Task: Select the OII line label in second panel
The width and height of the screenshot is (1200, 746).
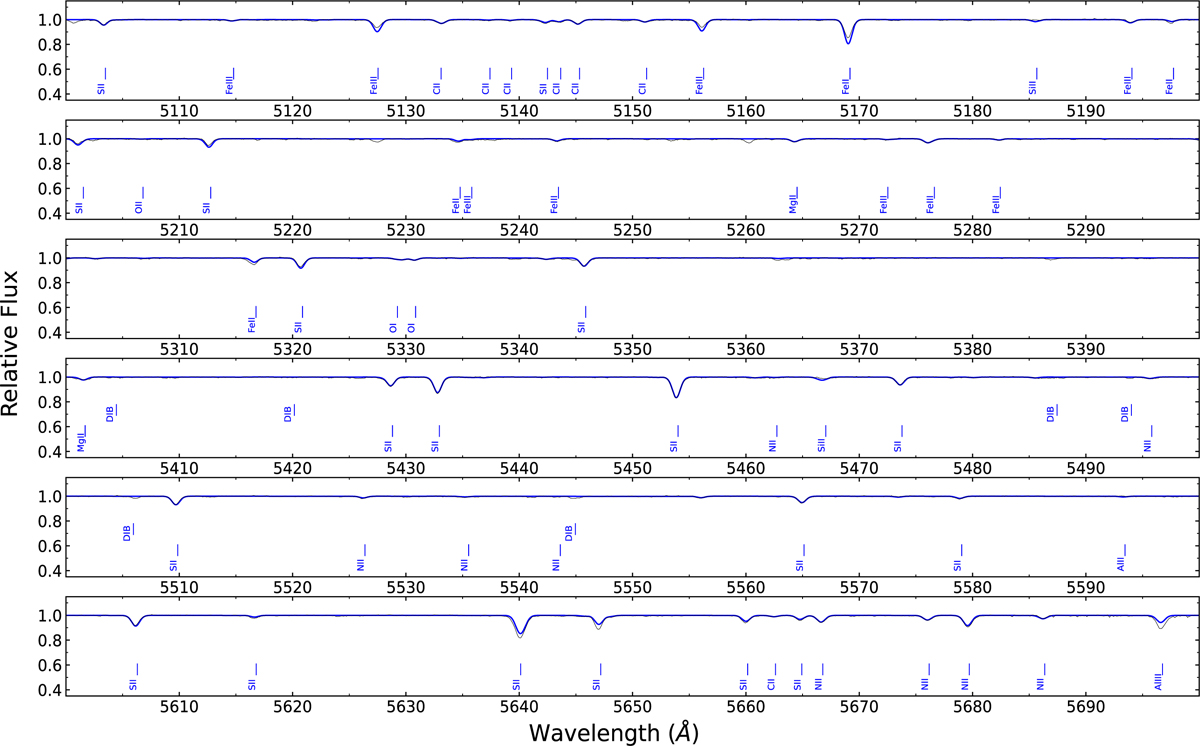Action: [x=139, y=207]
